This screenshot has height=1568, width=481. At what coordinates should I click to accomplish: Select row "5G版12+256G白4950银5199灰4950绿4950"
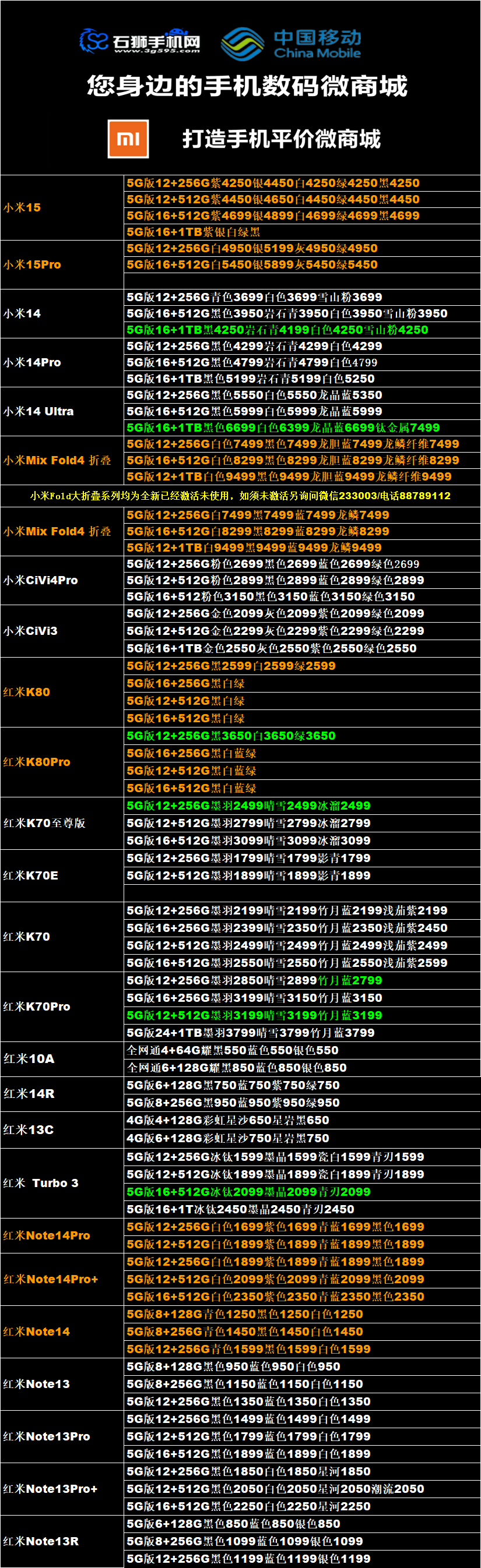tap(303, 248)
